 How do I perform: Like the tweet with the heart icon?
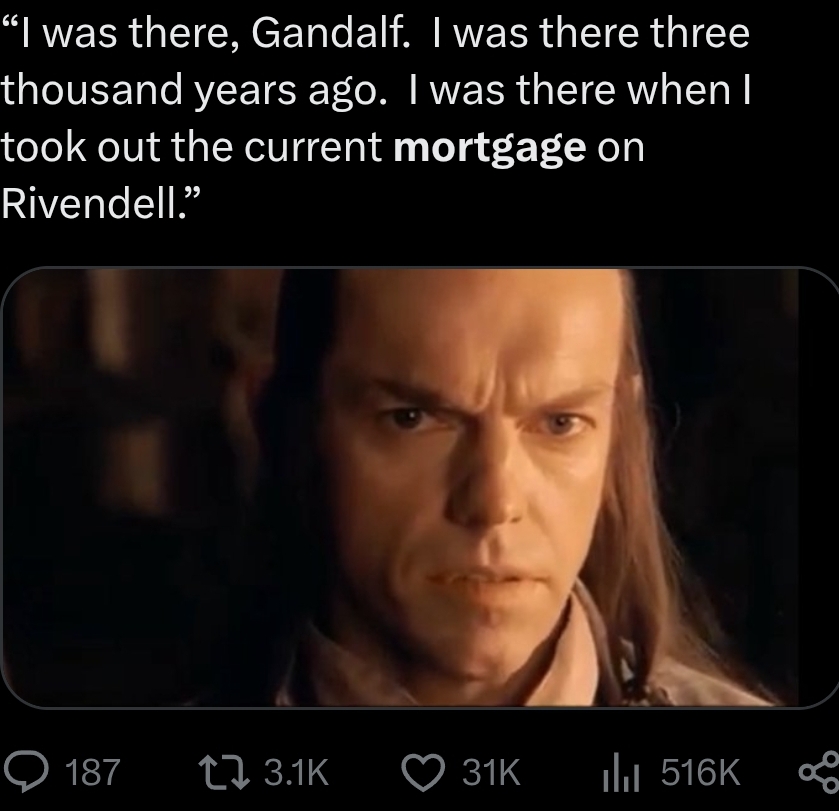click(x=423, y=773)
